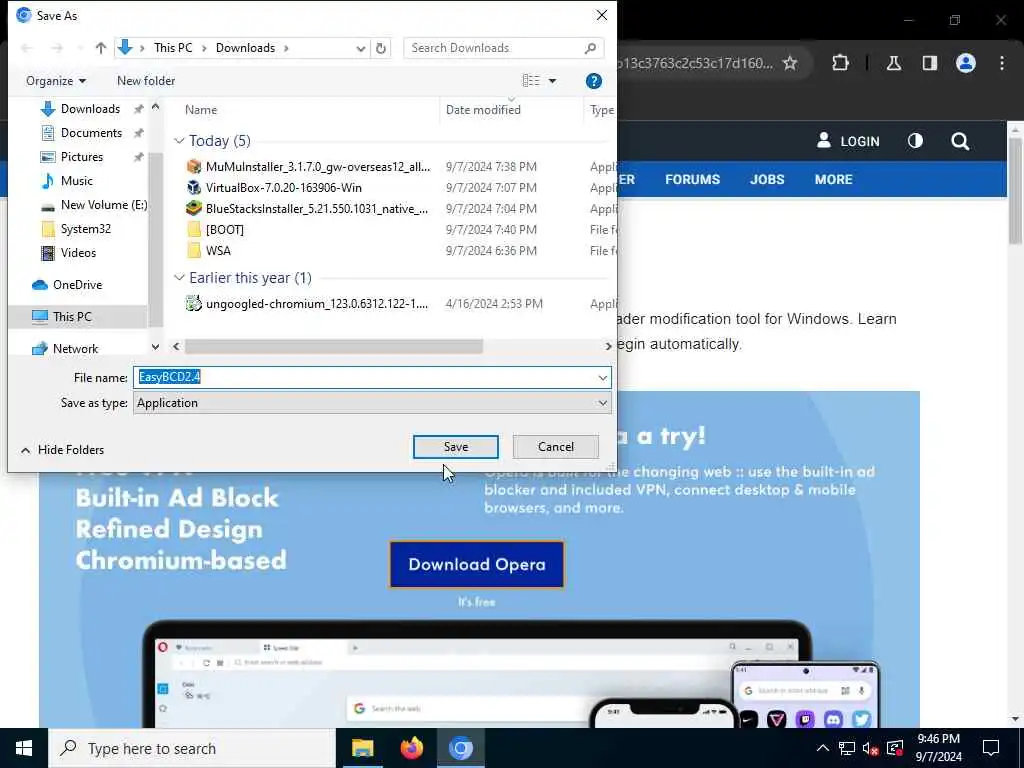Open view options dropdown arrow
1024x768 pixels.
[552, 81]
